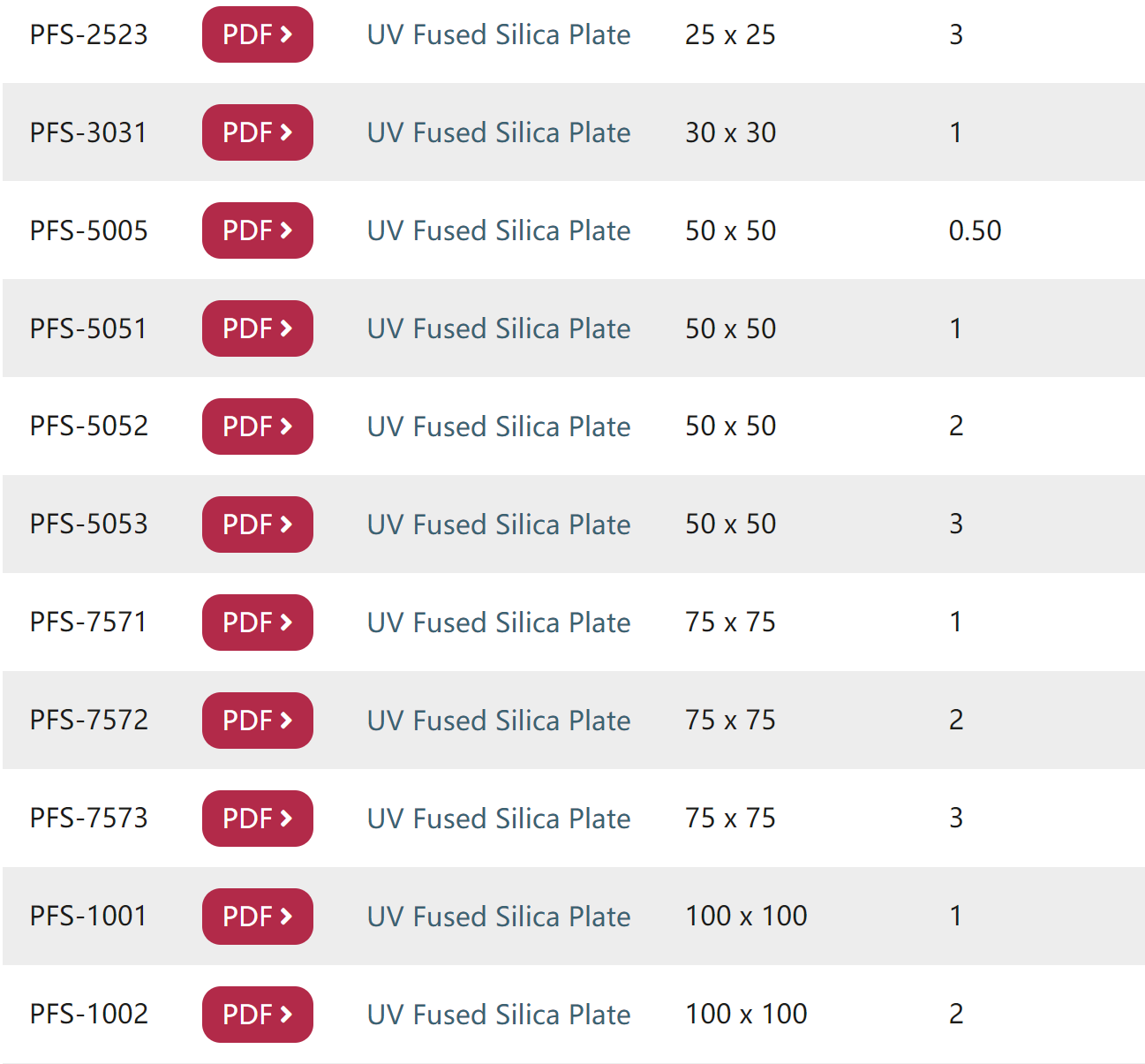Click PDF button in PFS-5052 row
The width and height of the screenshot is (1145, 1064).
pos(257,426)
